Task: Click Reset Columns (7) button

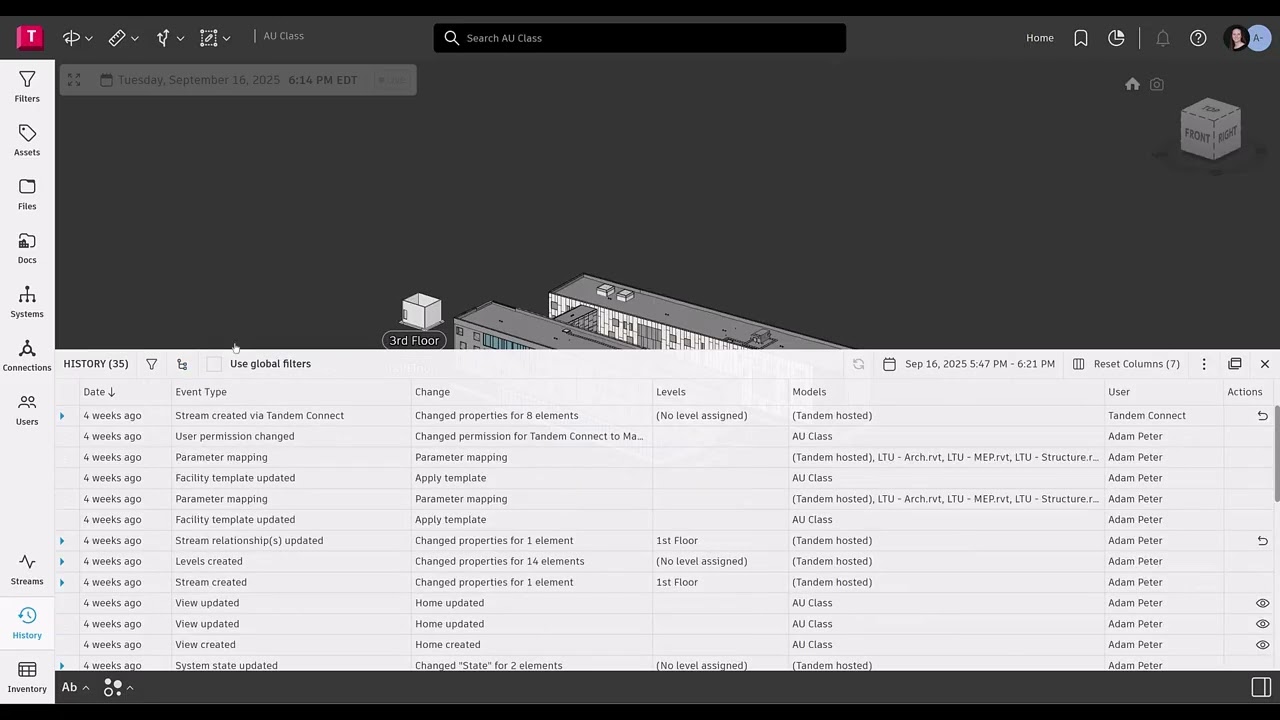Action: coord(1126,364)
